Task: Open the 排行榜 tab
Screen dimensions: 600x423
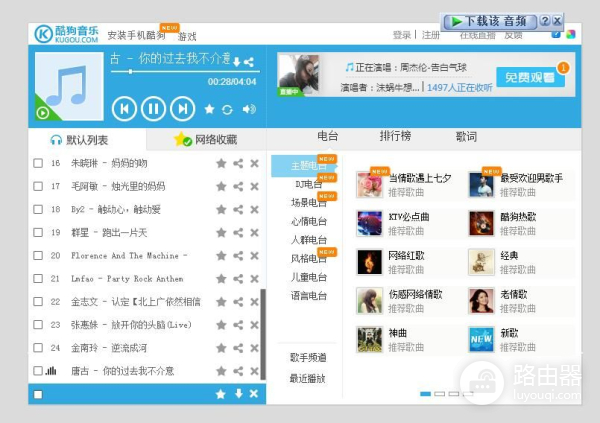Action: pyautogui.click(x=395, y=136)
